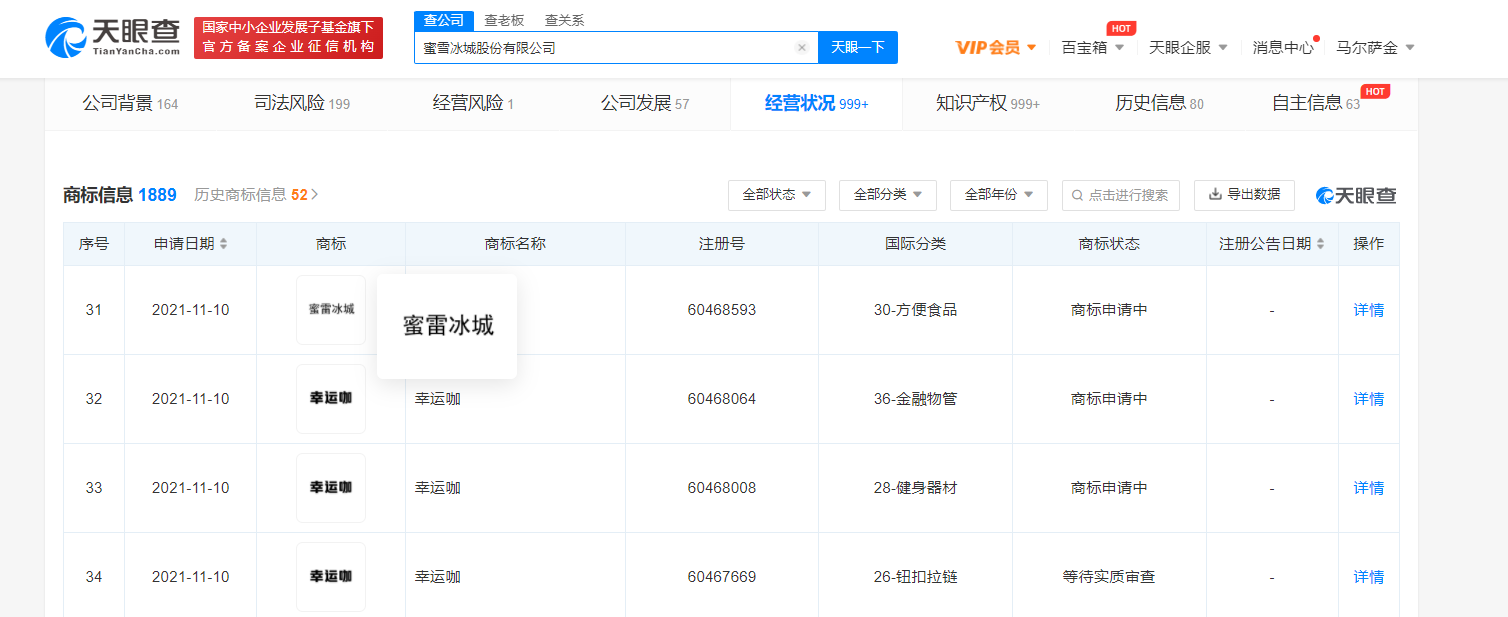
Task: Switch to the 查公司 search tab
Action: pyautogui.click(x=444, y=20)
